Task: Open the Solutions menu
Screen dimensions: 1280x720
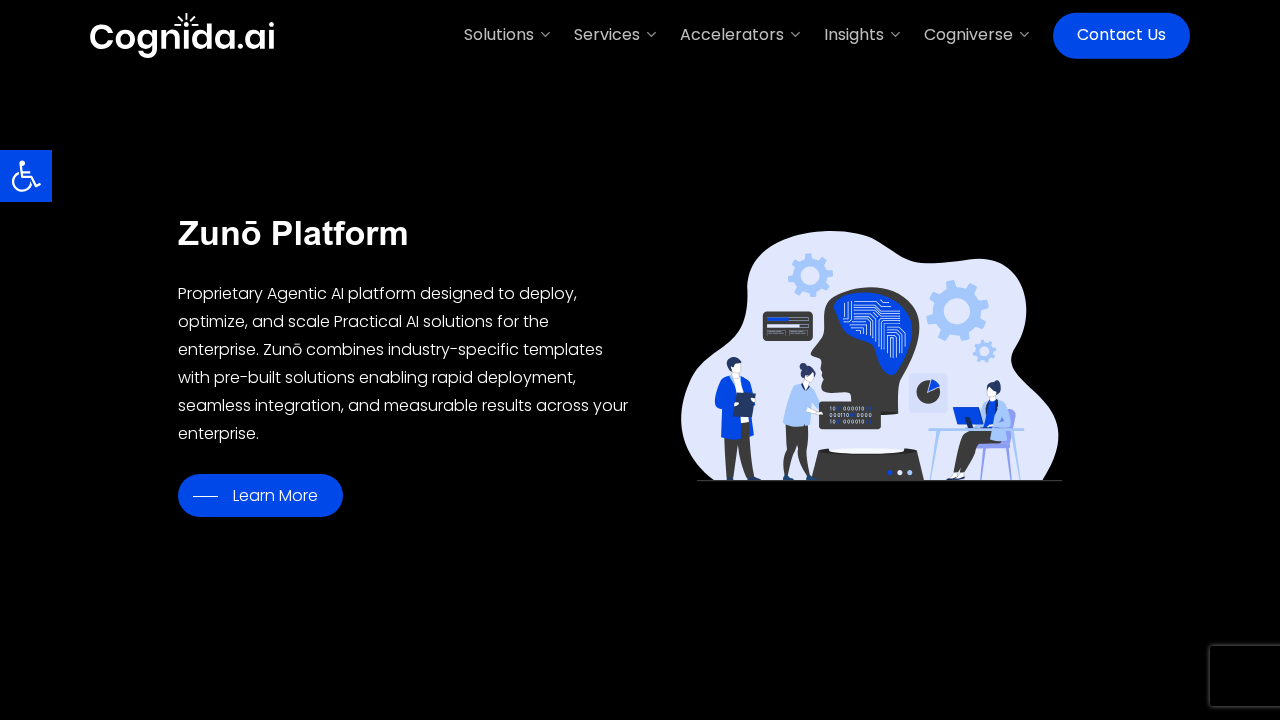Action: (x=498, y=35)
